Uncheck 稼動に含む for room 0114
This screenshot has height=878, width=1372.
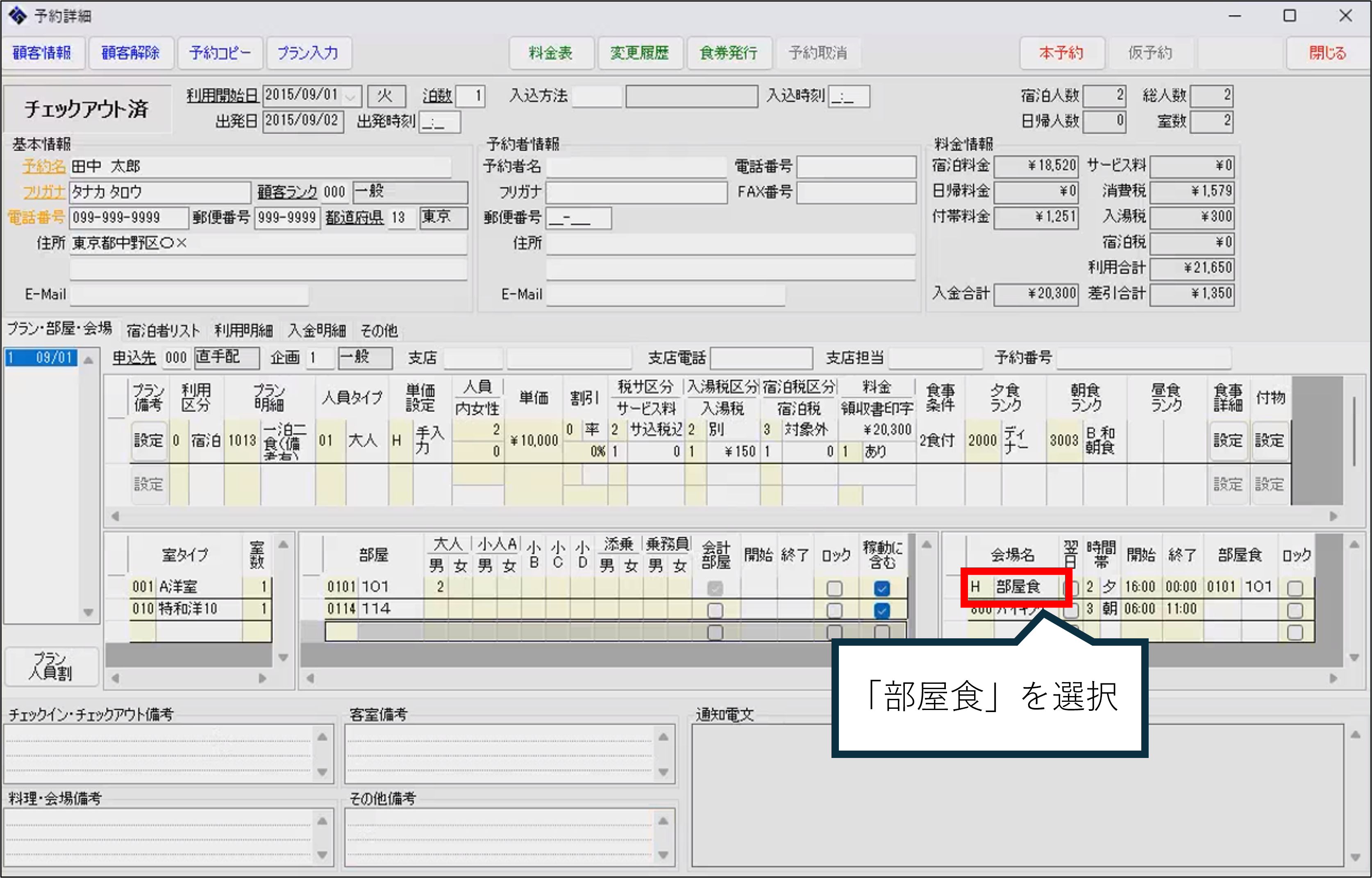coord(881,610)
